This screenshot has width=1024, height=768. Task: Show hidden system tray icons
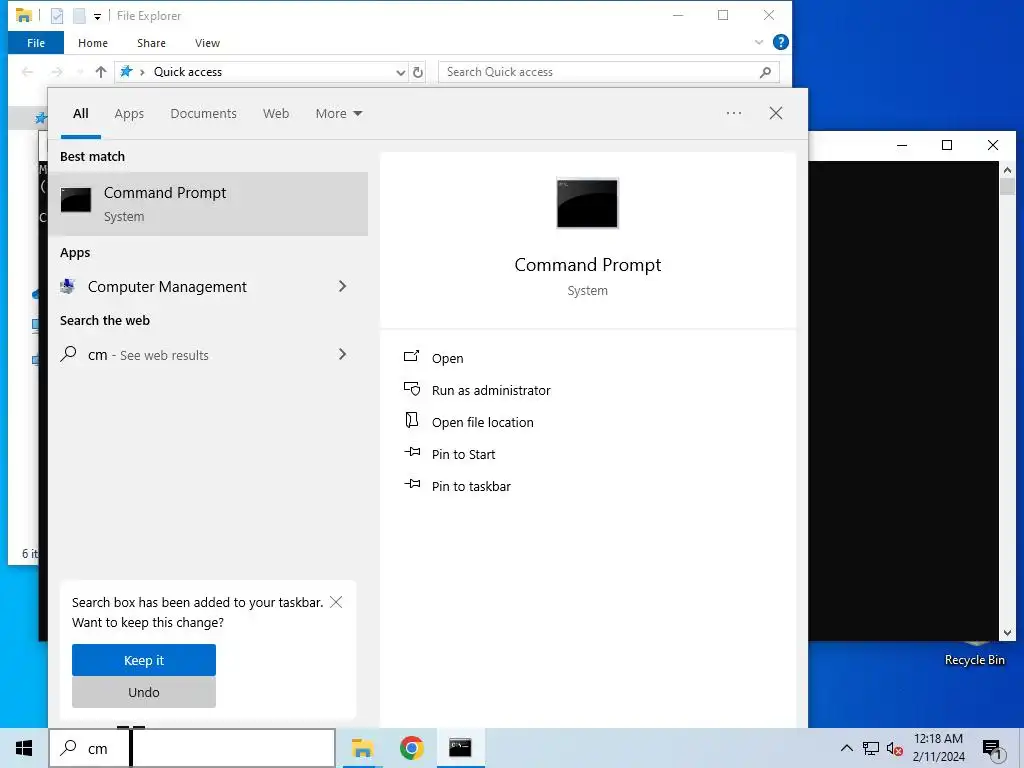(846, 748)
